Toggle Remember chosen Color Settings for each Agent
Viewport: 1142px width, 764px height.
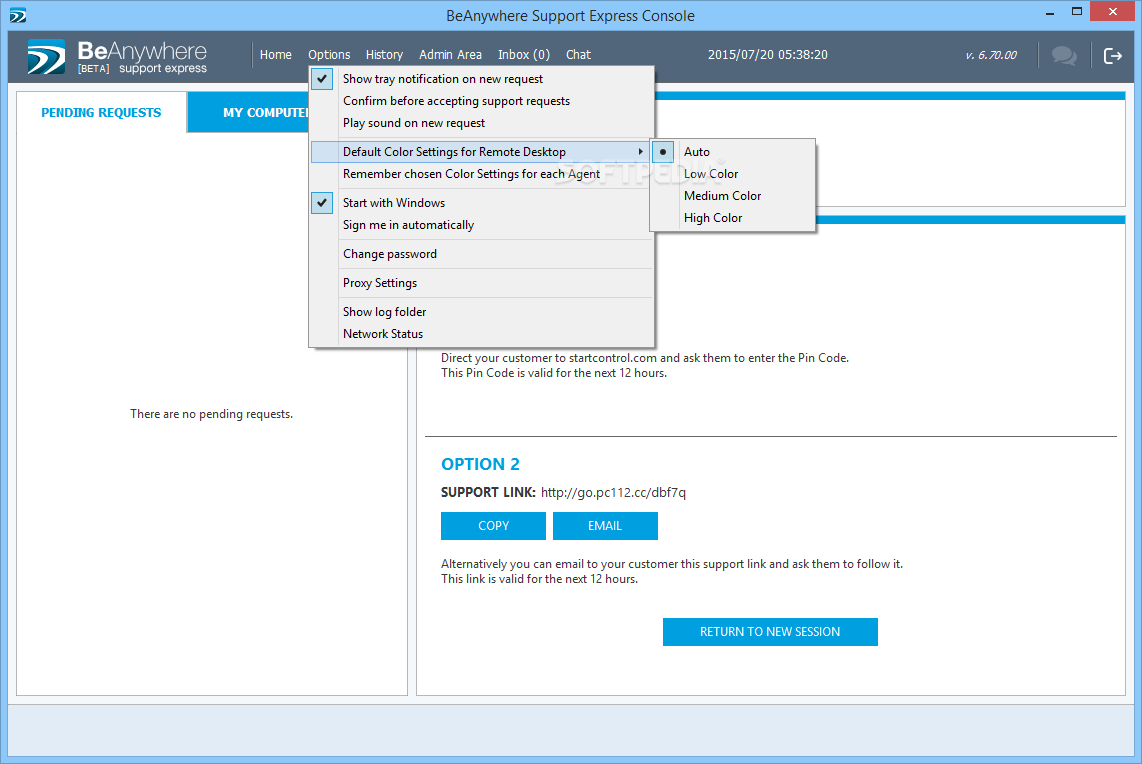482,174
